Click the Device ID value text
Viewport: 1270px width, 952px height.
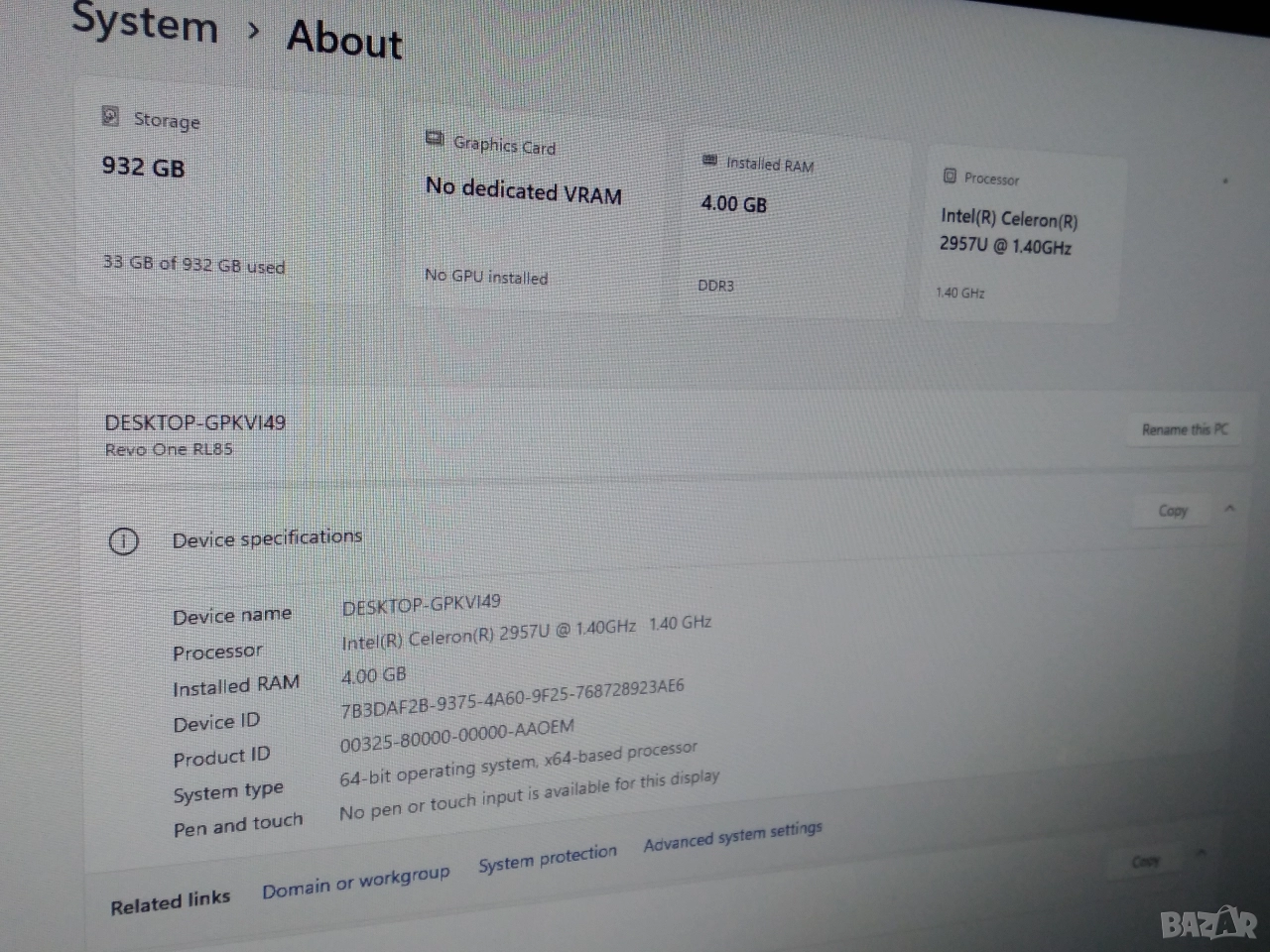click(512, 697)
